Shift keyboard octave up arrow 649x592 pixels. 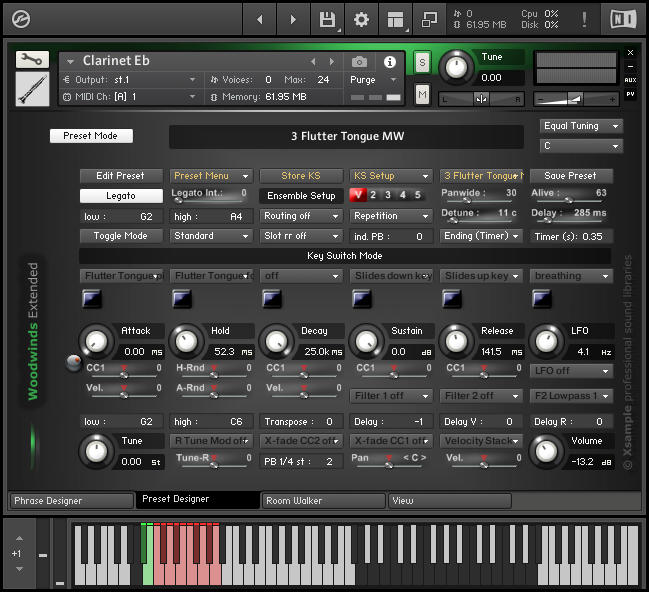point(19,538)
